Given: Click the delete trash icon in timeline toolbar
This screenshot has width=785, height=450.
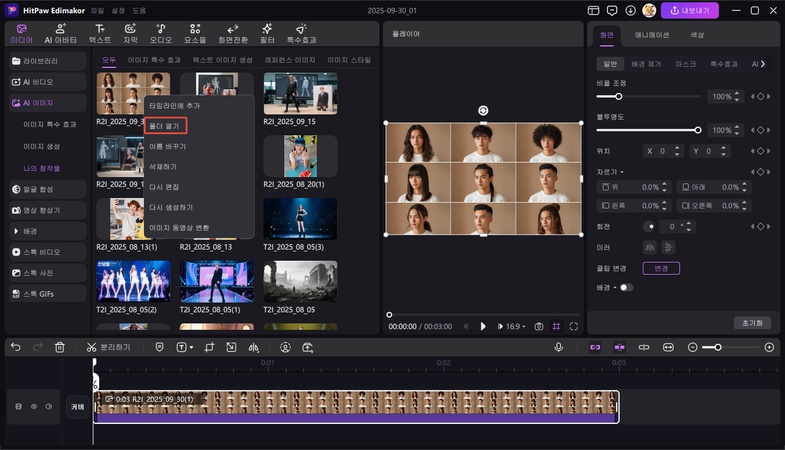Looking at the screenshot, I should [60, 347].
